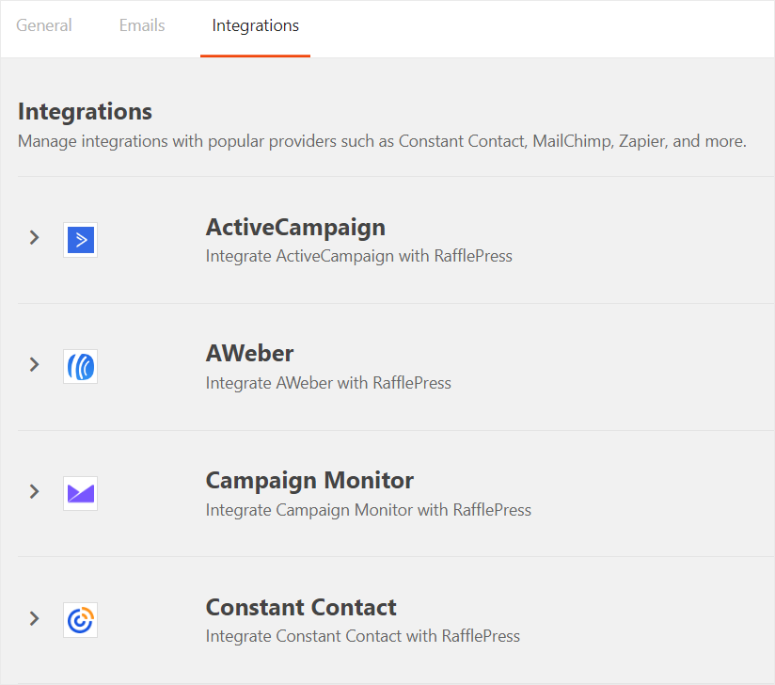The height and width of the screenshot is (685, 775).
Task: Click 'Integrate AWeber with RafflePress' text
Action: pyautogui.click(x=328, y=383)
